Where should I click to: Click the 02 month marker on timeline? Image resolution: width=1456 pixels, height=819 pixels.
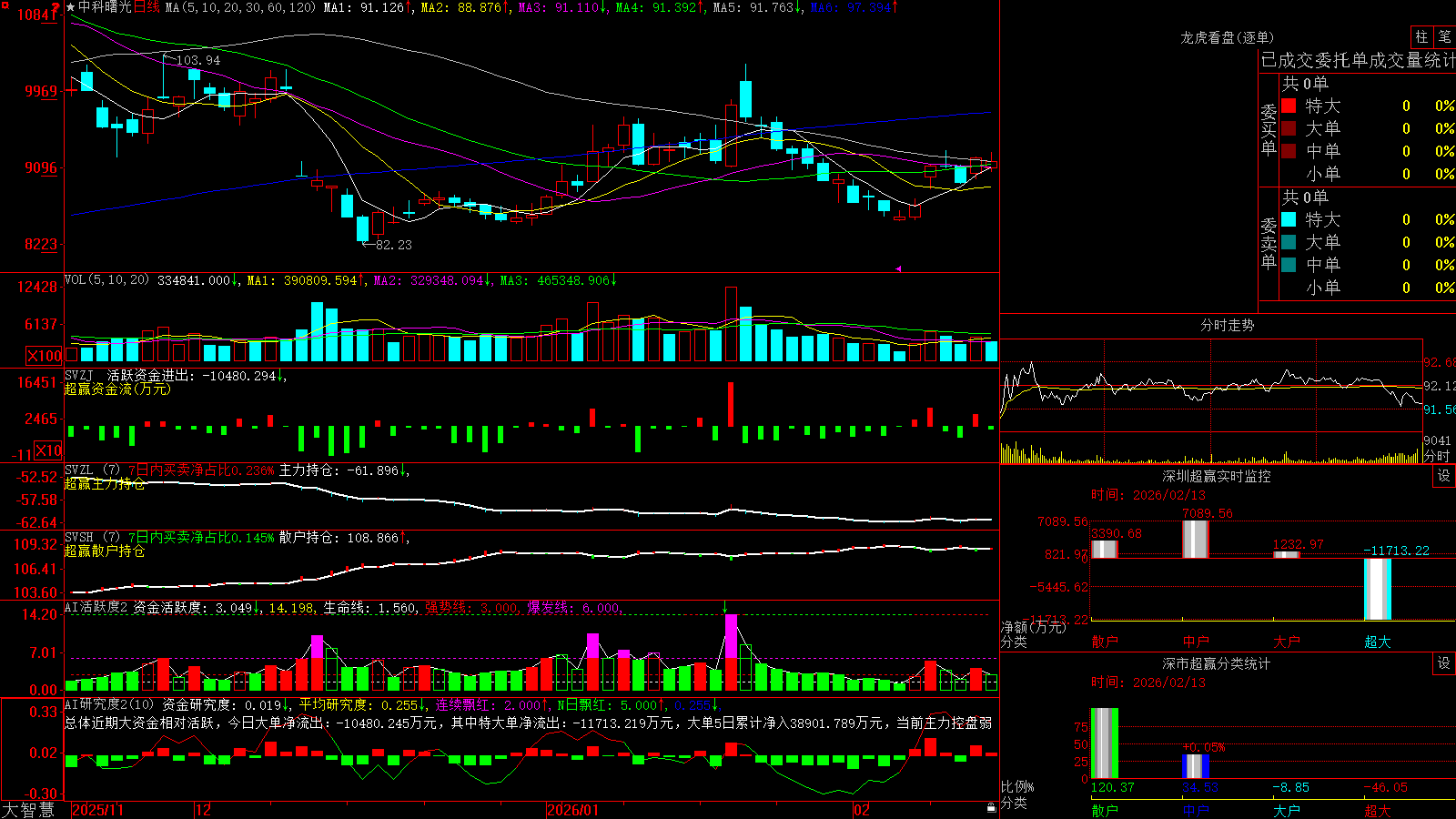point(862,810)
